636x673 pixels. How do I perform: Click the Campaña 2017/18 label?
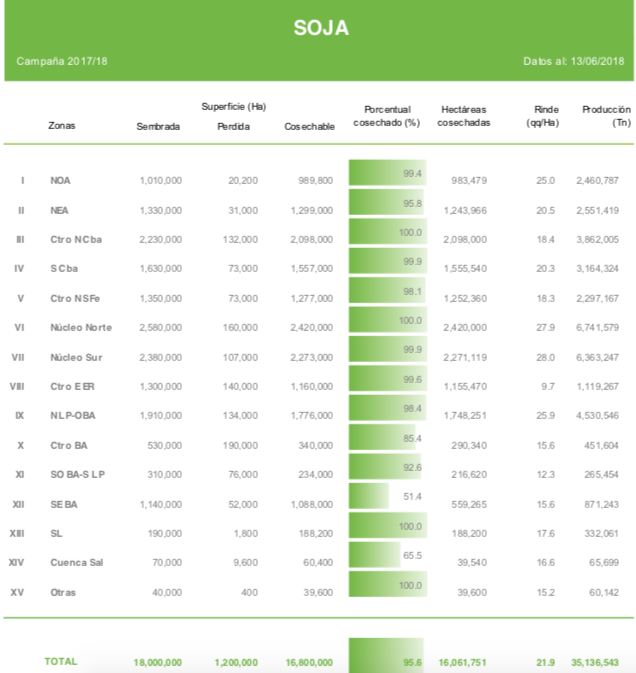pos(61,62)
